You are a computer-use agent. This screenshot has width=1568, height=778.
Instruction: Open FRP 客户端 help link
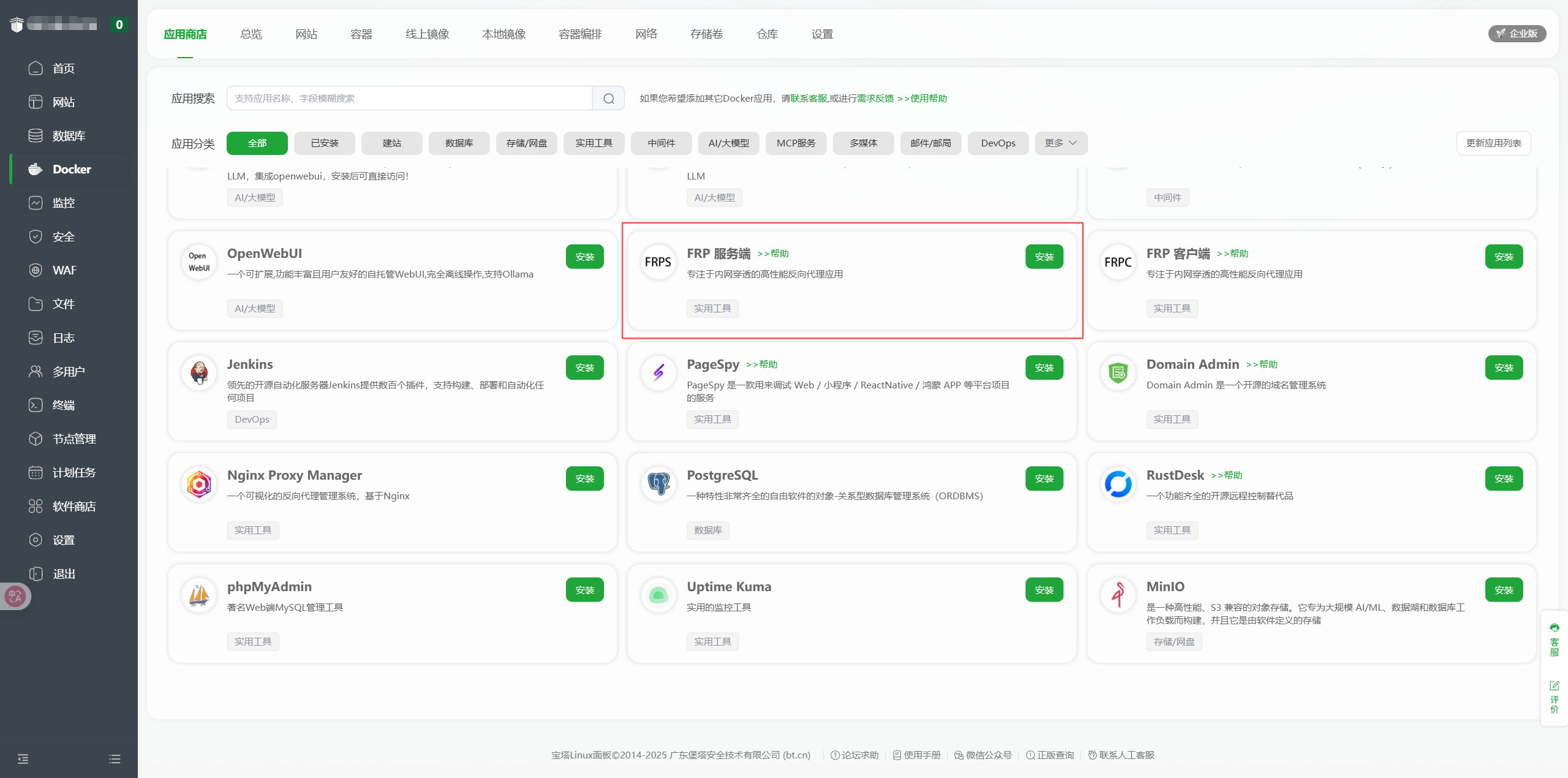(1232, 254)
